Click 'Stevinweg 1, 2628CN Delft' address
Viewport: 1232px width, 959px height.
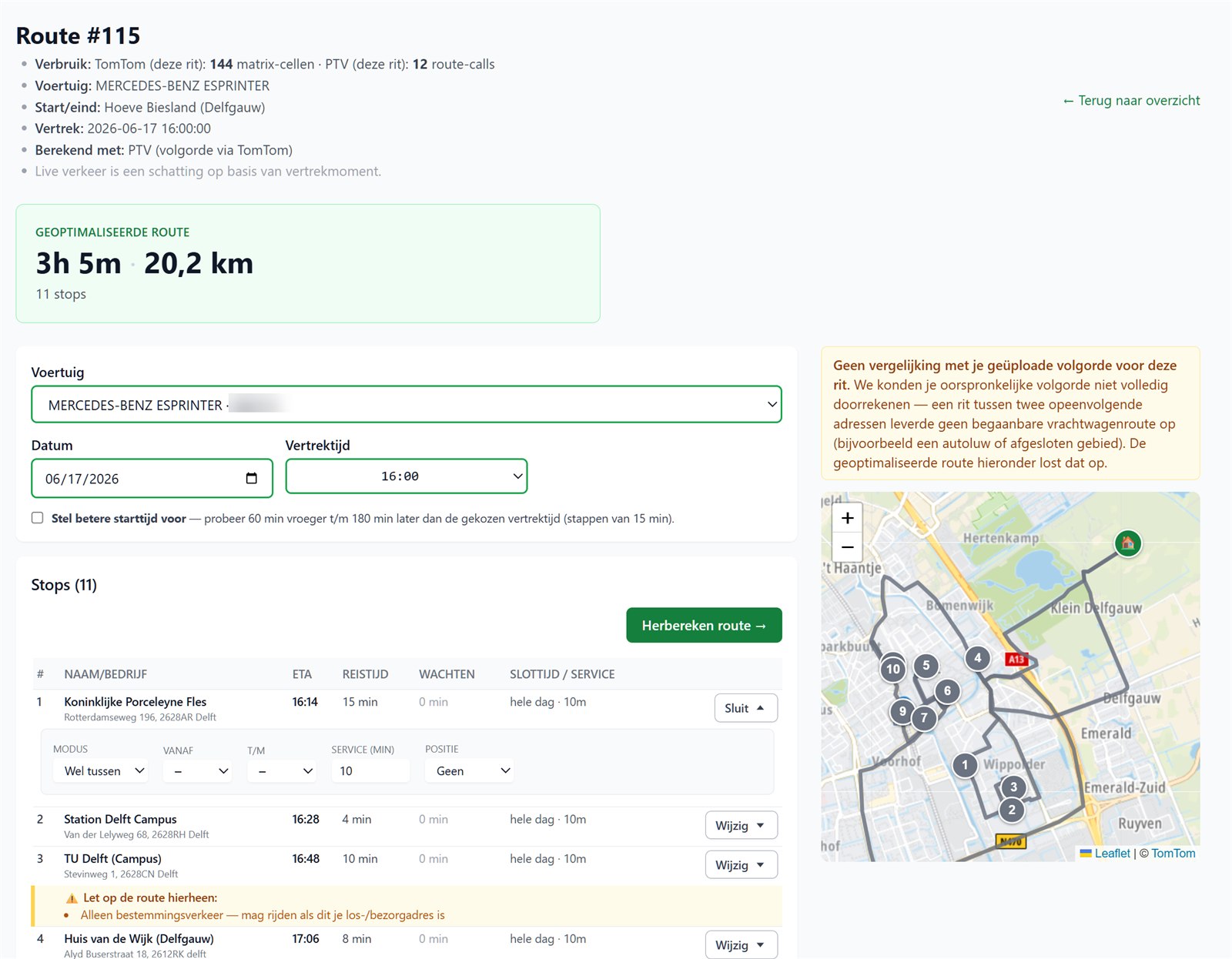pos(121,874)
